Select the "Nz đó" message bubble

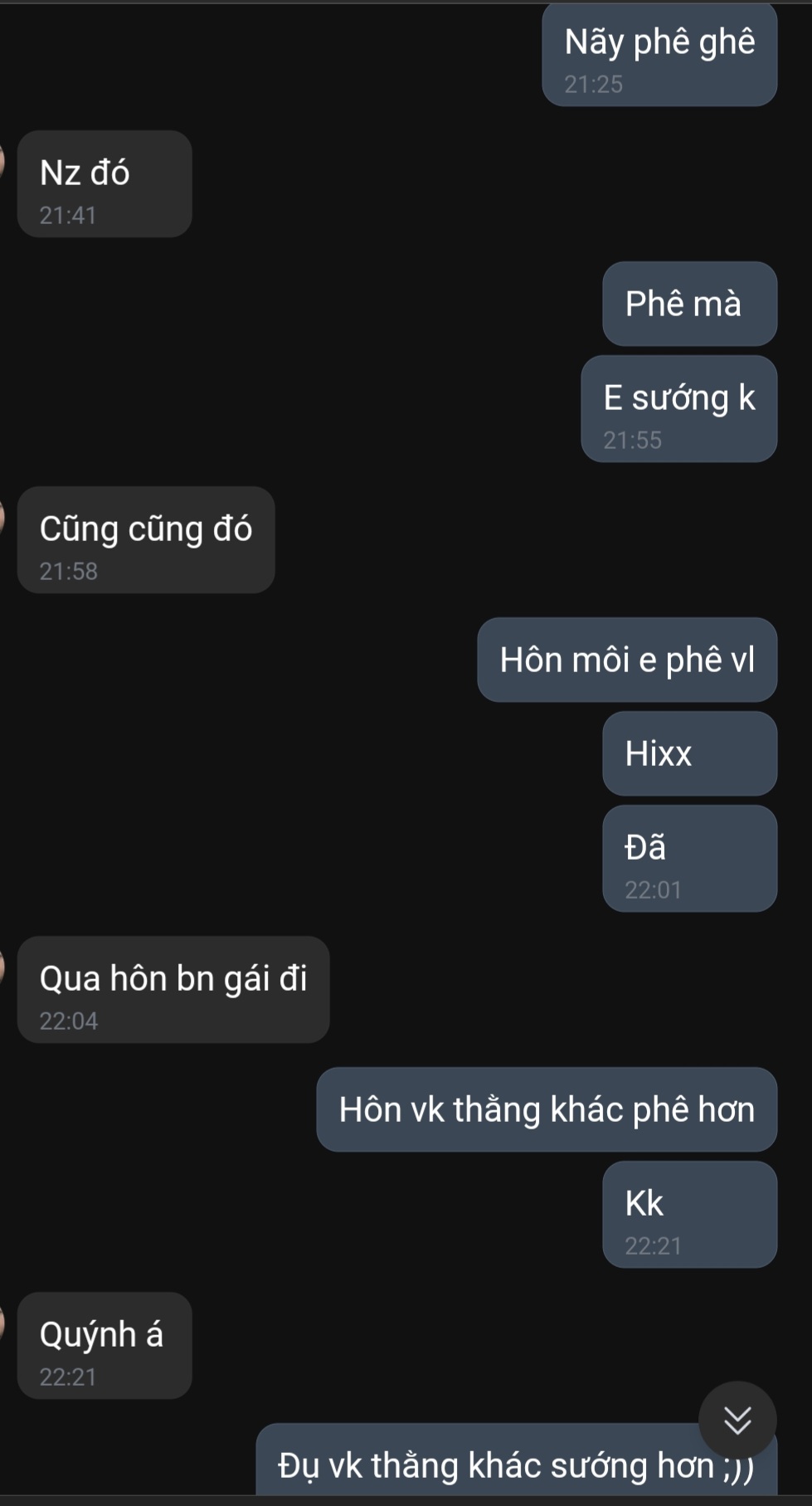(x=105, y=184)
